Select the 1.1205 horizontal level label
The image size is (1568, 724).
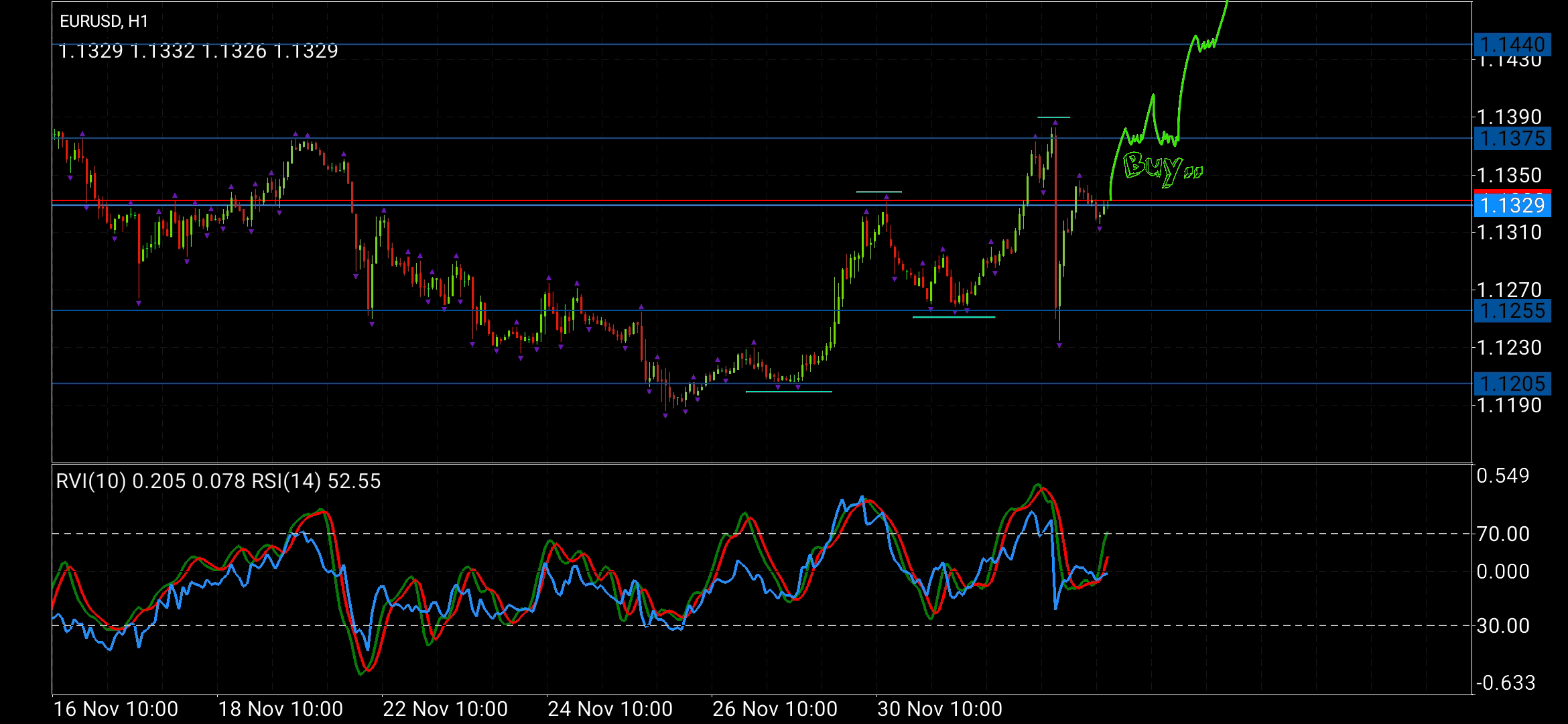click(x=1512, y=384)
